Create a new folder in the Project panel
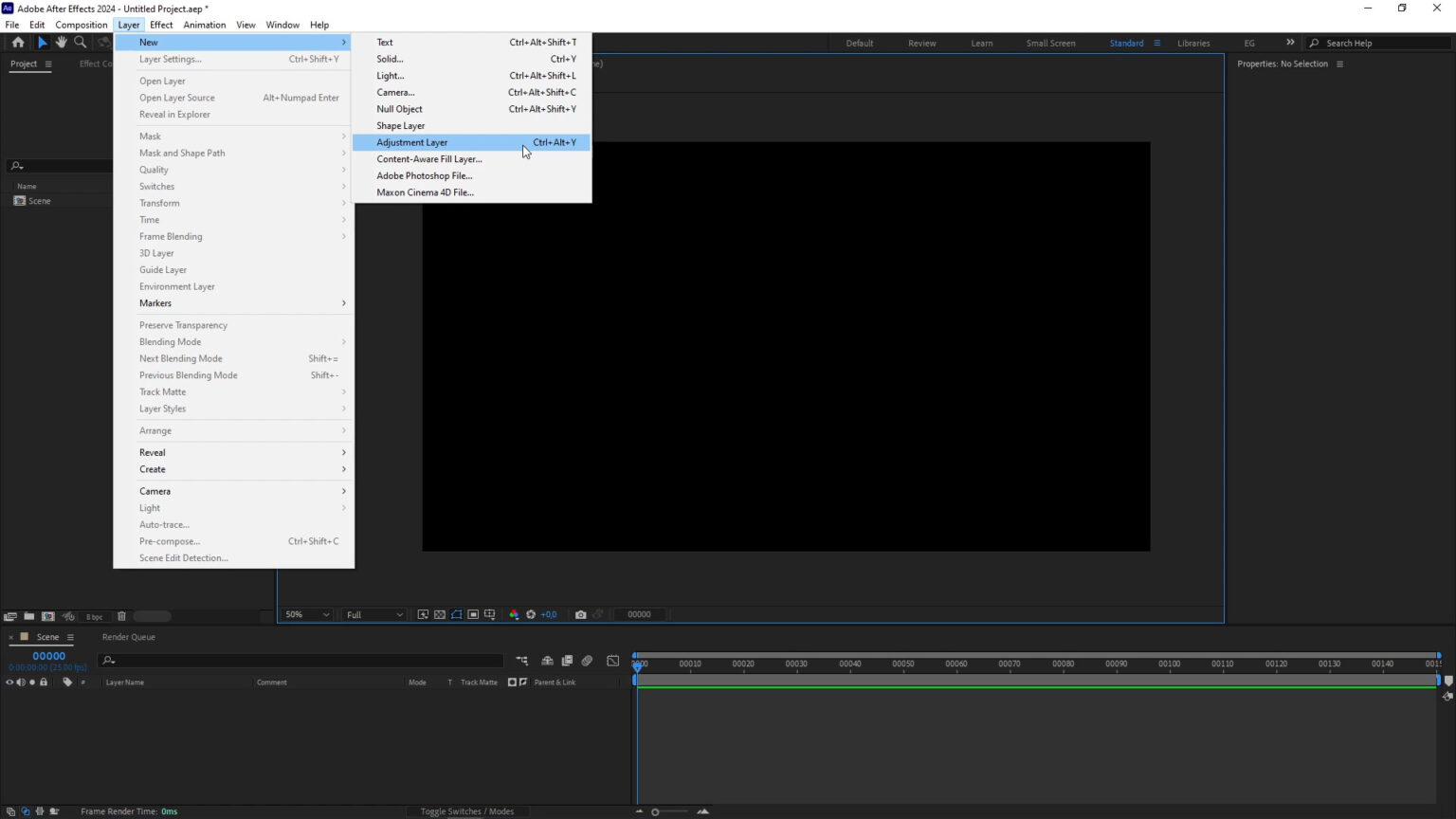Screen dimensions: 1456x819 (28, 616)
